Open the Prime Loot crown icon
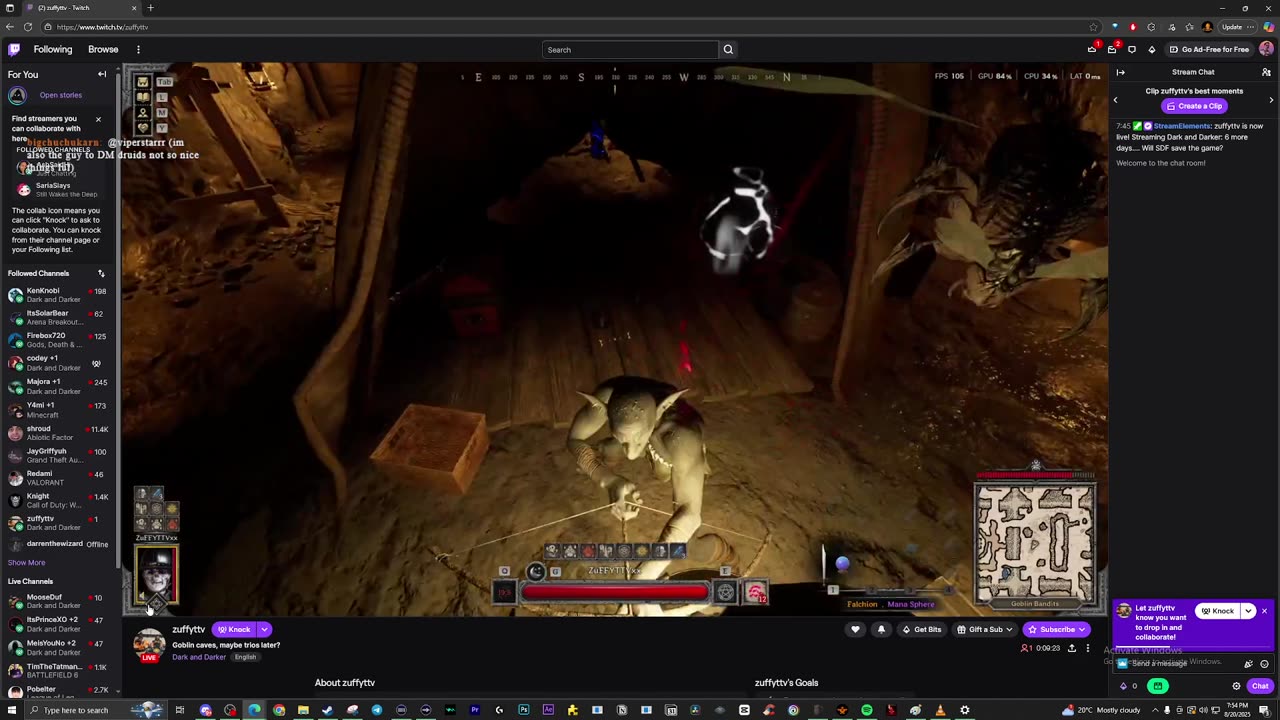This screenshot has height=720, width=1280. (x=1092, y=49)
